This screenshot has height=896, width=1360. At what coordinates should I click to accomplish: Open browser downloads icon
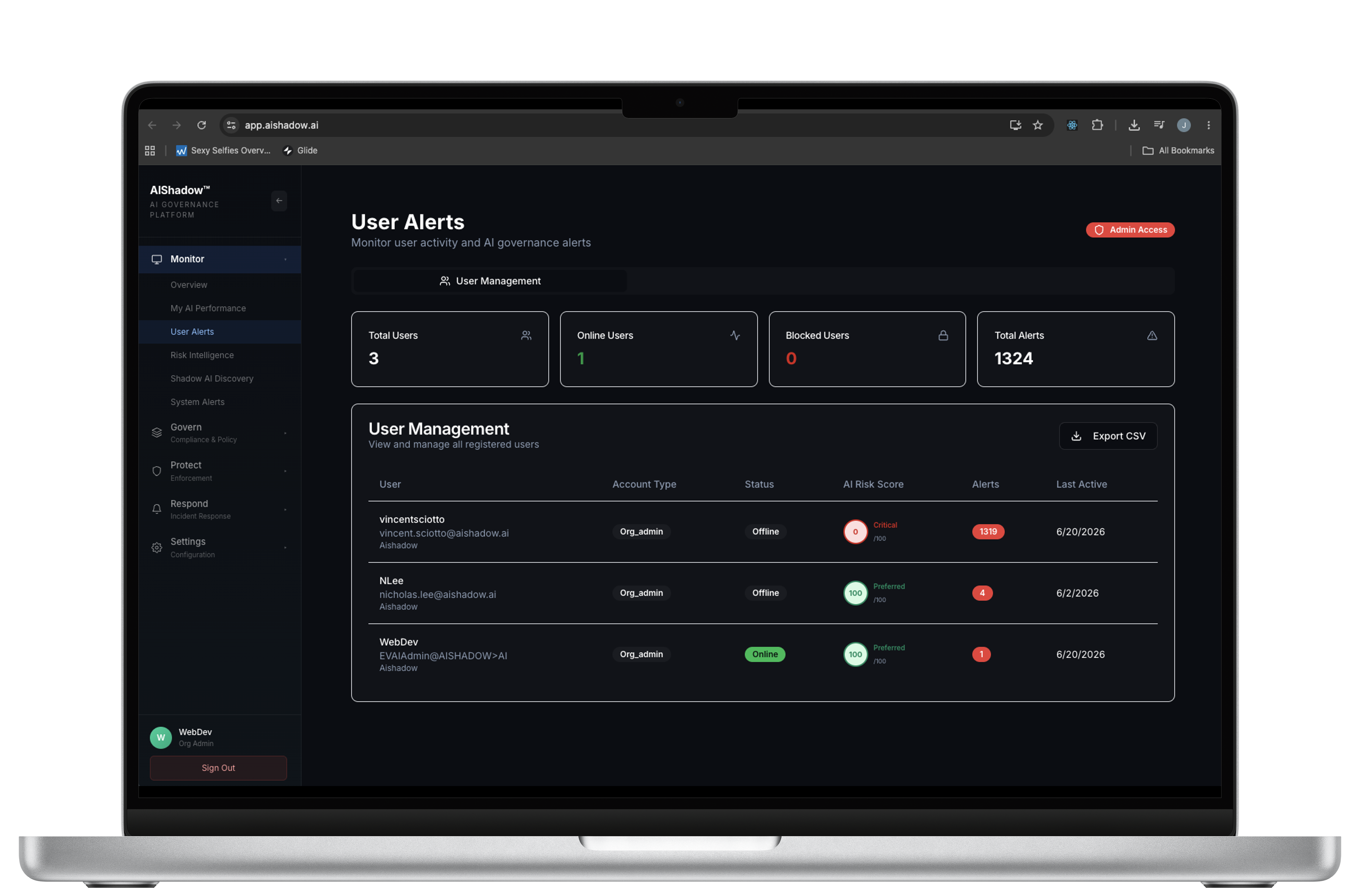pyautogui.click(x=1134, y=125)
